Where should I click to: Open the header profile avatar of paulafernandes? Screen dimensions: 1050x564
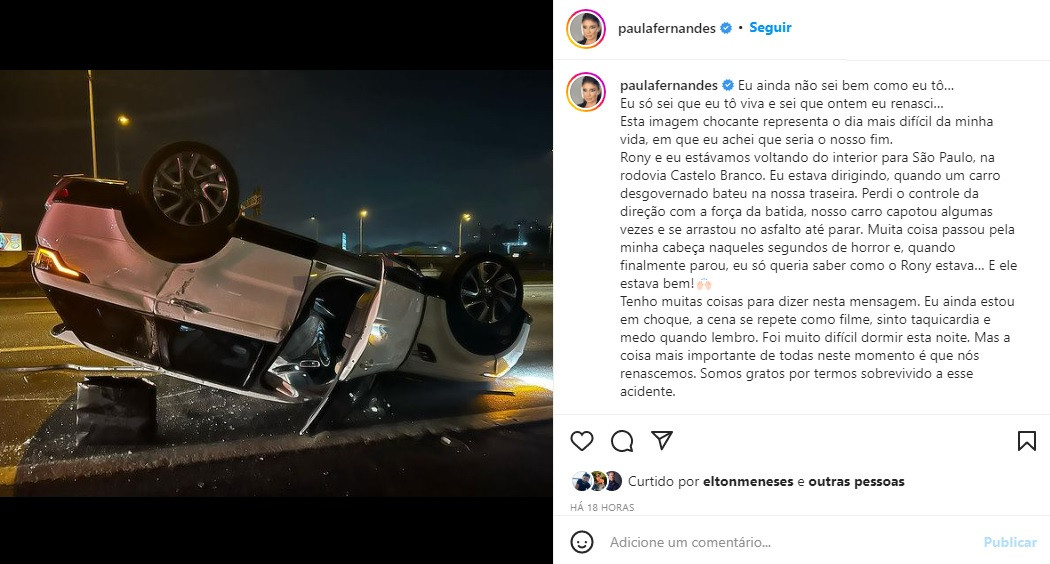click(x=586, y=29)
